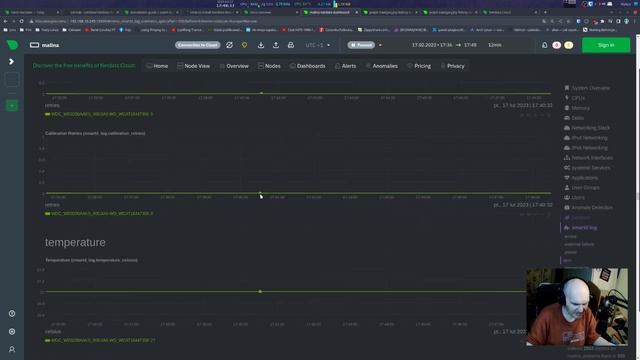Click the browser address bar

point(286,21)
